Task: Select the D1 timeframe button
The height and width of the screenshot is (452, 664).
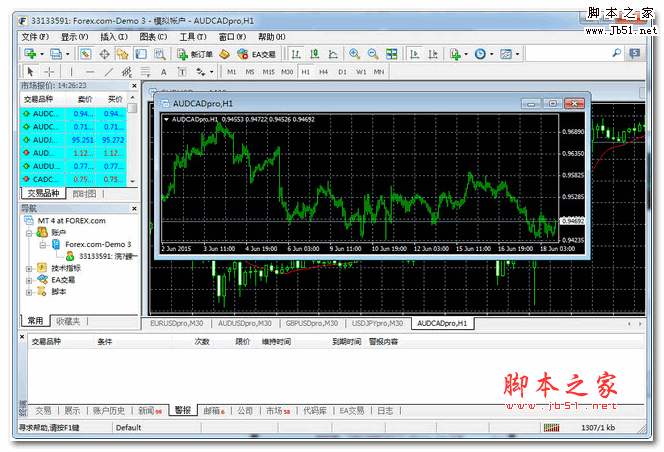Action: pos(342,72)
